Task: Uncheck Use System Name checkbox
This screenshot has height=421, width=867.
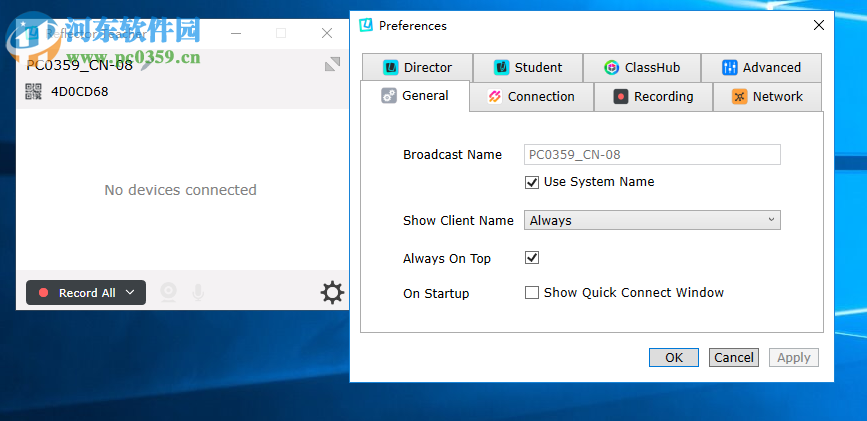Action: [x=532, y=182]
